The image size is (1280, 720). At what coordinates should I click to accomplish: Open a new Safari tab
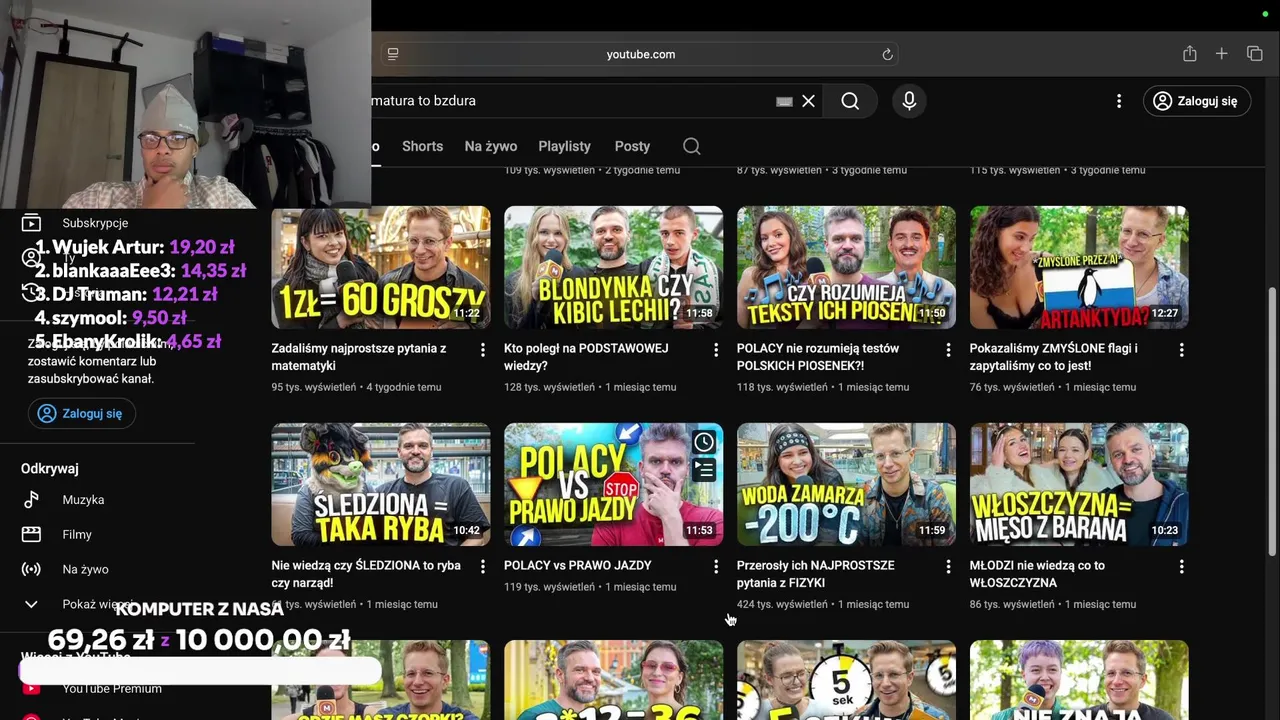coord(1221,54)
